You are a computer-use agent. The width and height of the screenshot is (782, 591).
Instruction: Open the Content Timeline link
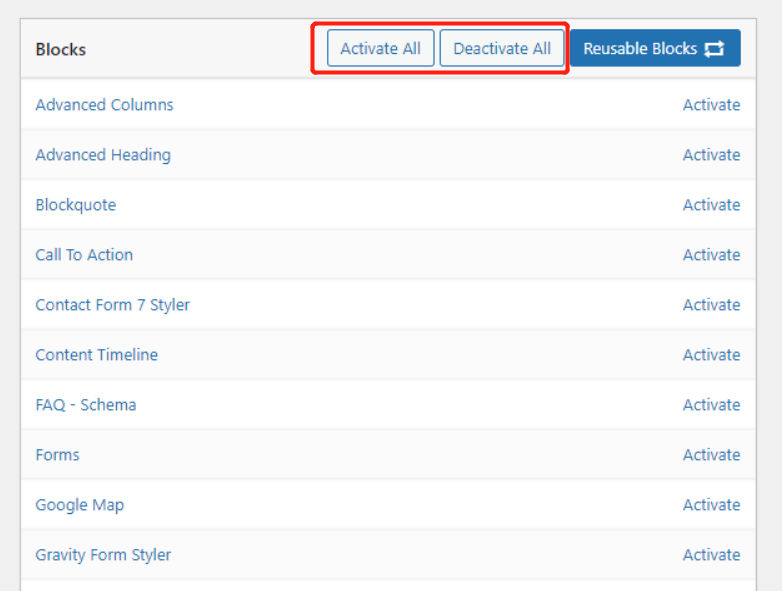96,355
